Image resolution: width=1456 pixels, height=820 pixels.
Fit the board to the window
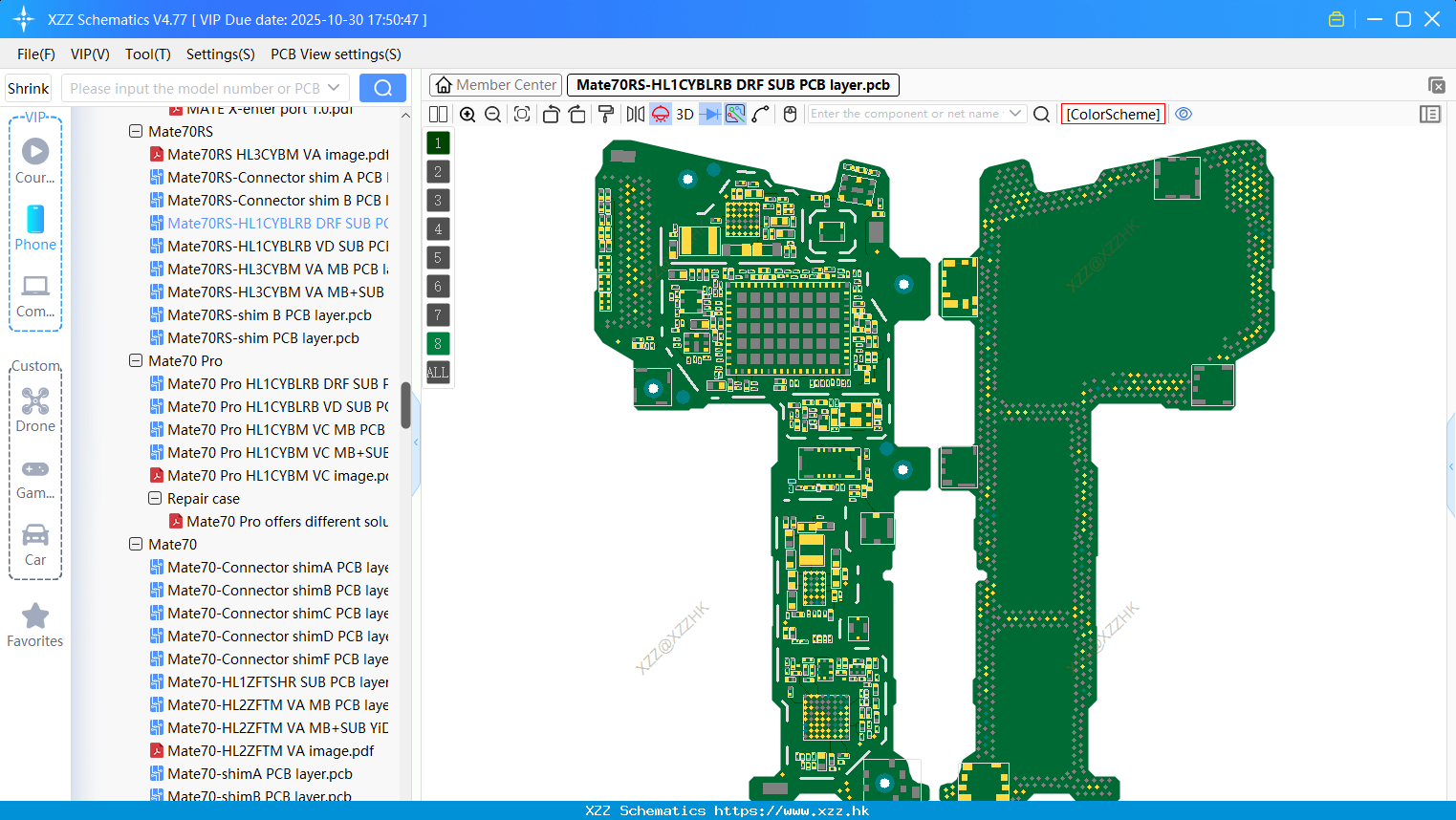522,114
